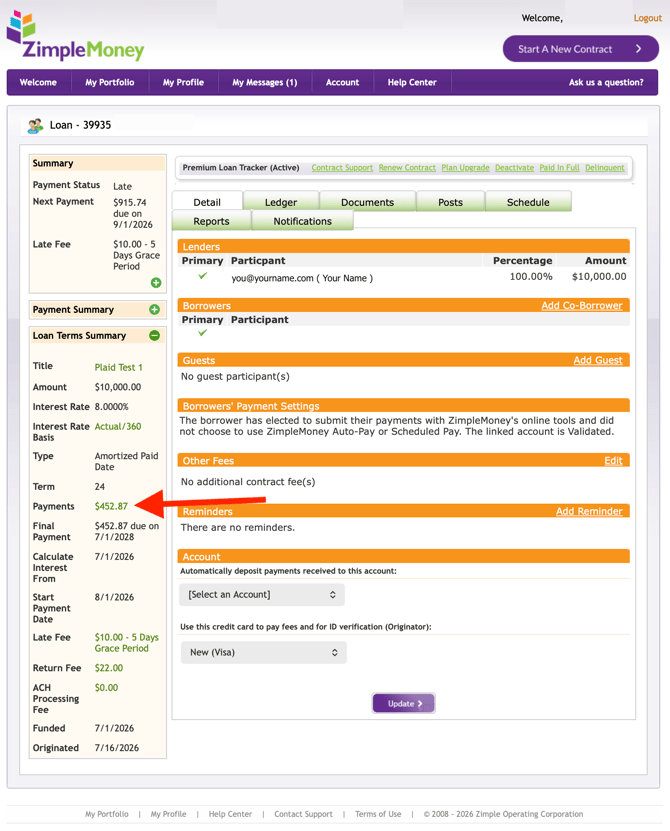This screenshot has width=670, height=831.
Task: Click the 100.00% lender percentage
Action: coord(531,277)
